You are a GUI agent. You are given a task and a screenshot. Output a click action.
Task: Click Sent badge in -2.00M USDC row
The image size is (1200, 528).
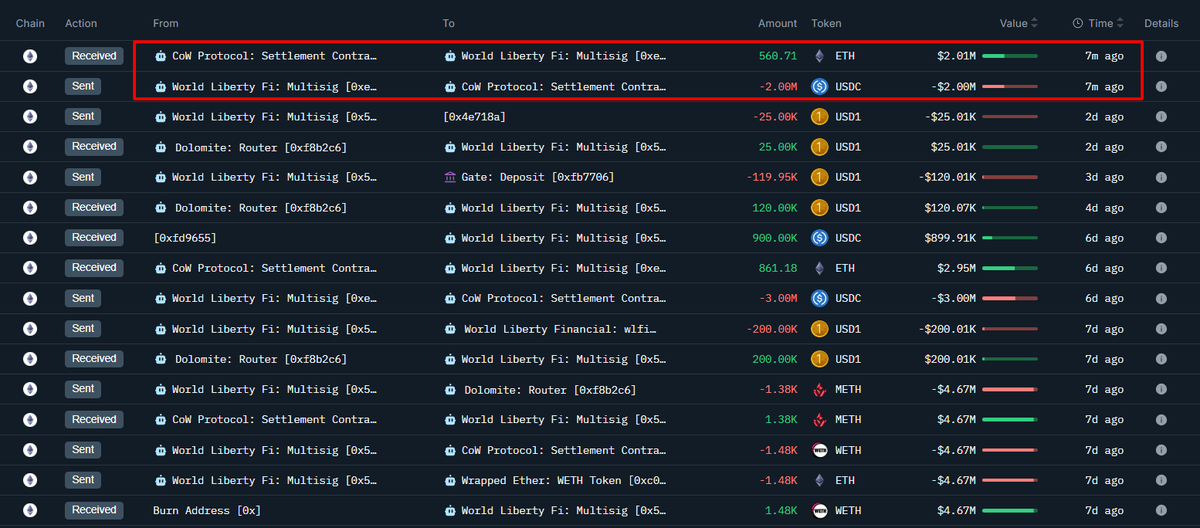click(84, 86)
